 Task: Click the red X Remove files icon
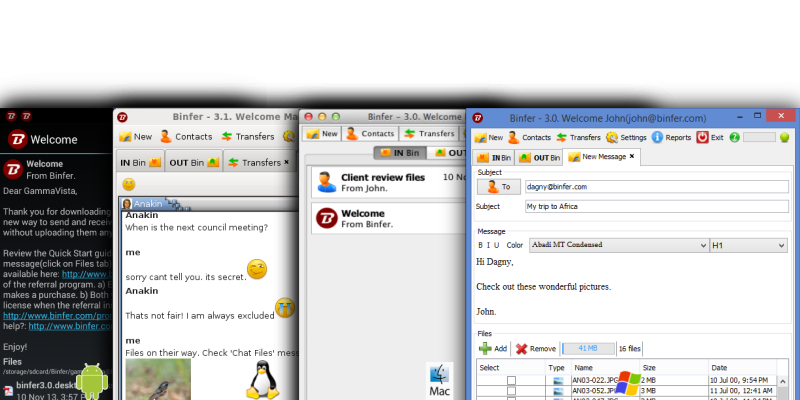point(521,349)
